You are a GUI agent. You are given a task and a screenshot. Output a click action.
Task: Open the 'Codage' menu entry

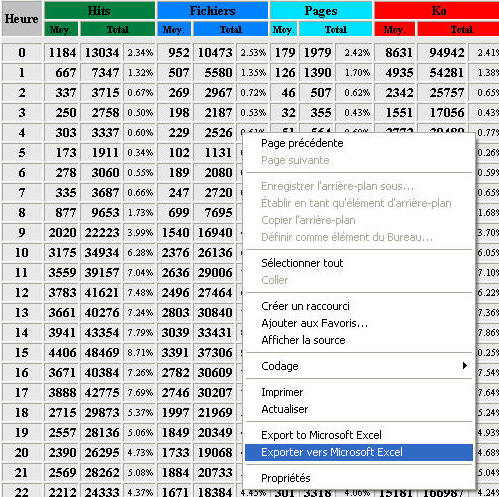[x=359, y=366]
